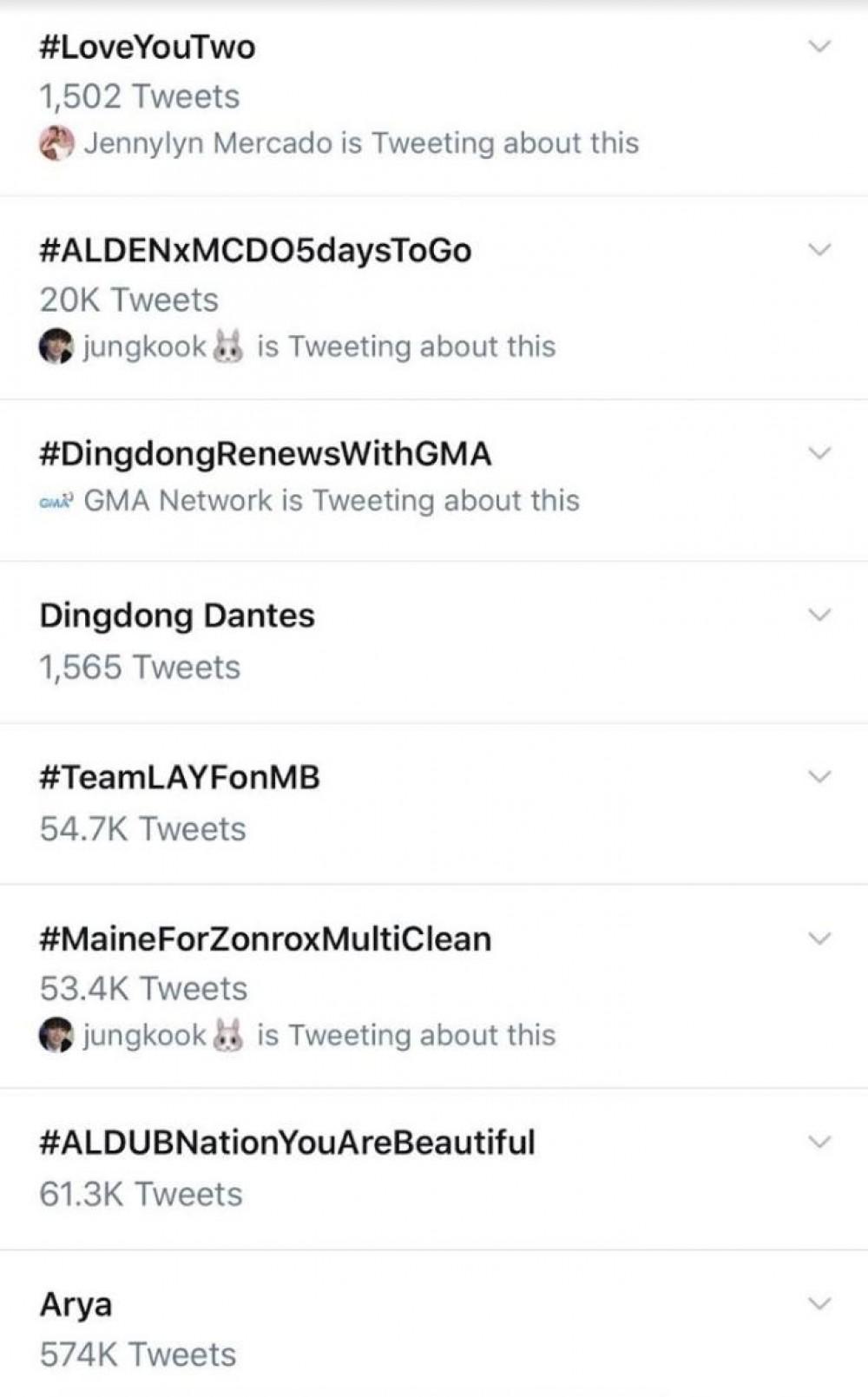View #MaineForZonroxMultiClean trend tweets

[266, 939]
